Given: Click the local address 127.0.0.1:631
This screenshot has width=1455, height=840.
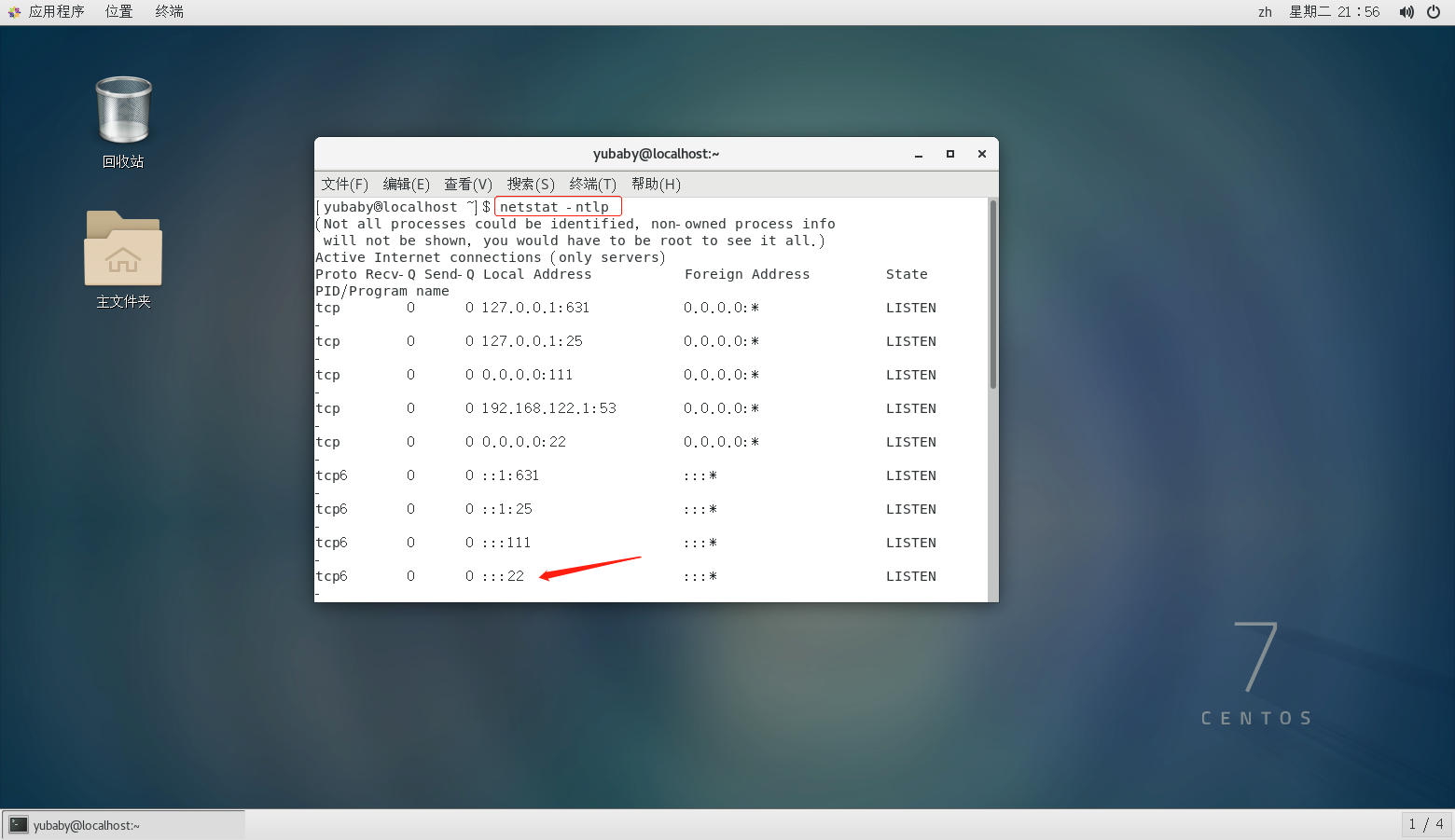Looking at the screenshot, I should pyautogui.click(x=535, y=308).
